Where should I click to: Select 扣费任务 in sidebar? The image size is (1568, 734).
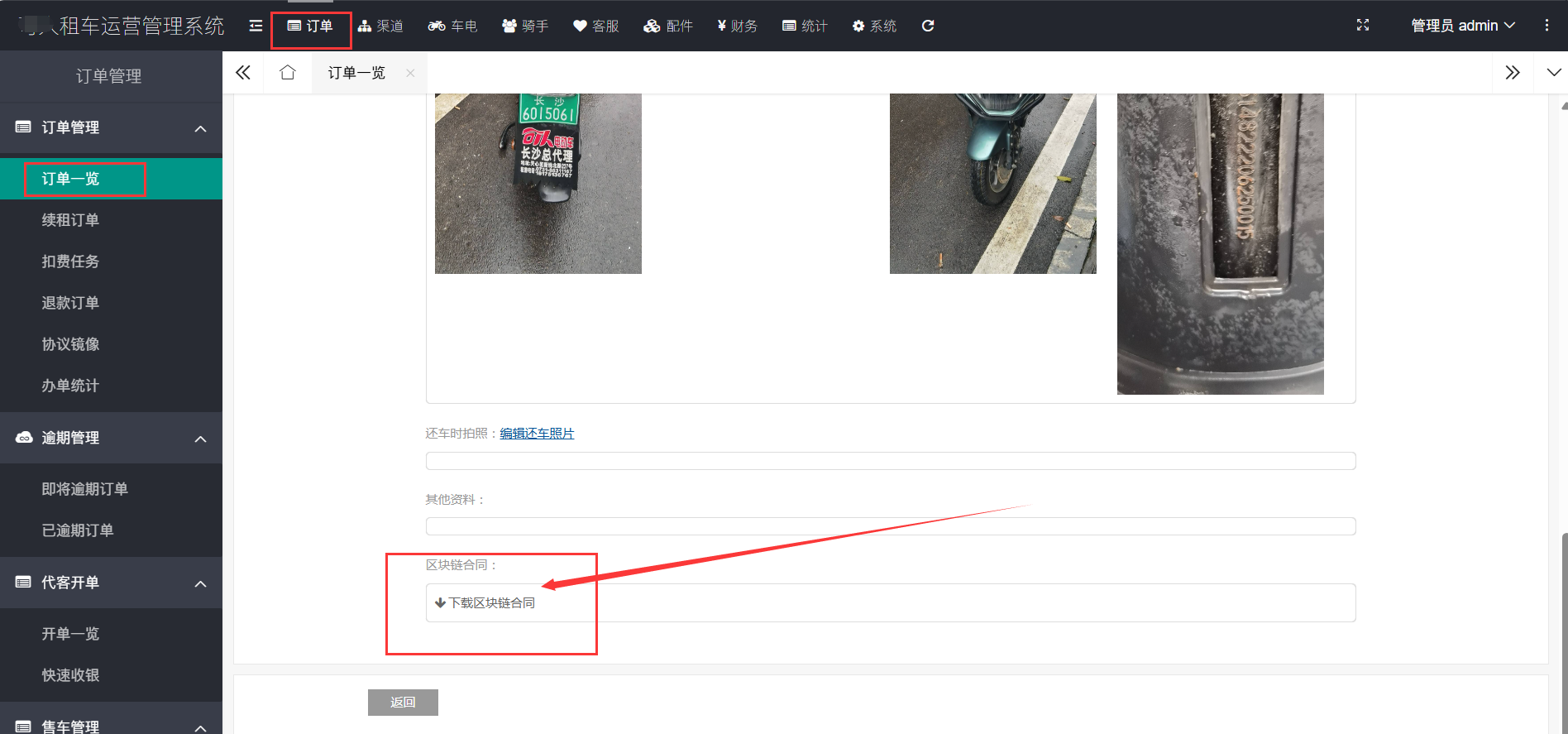(x=111, y=261)
